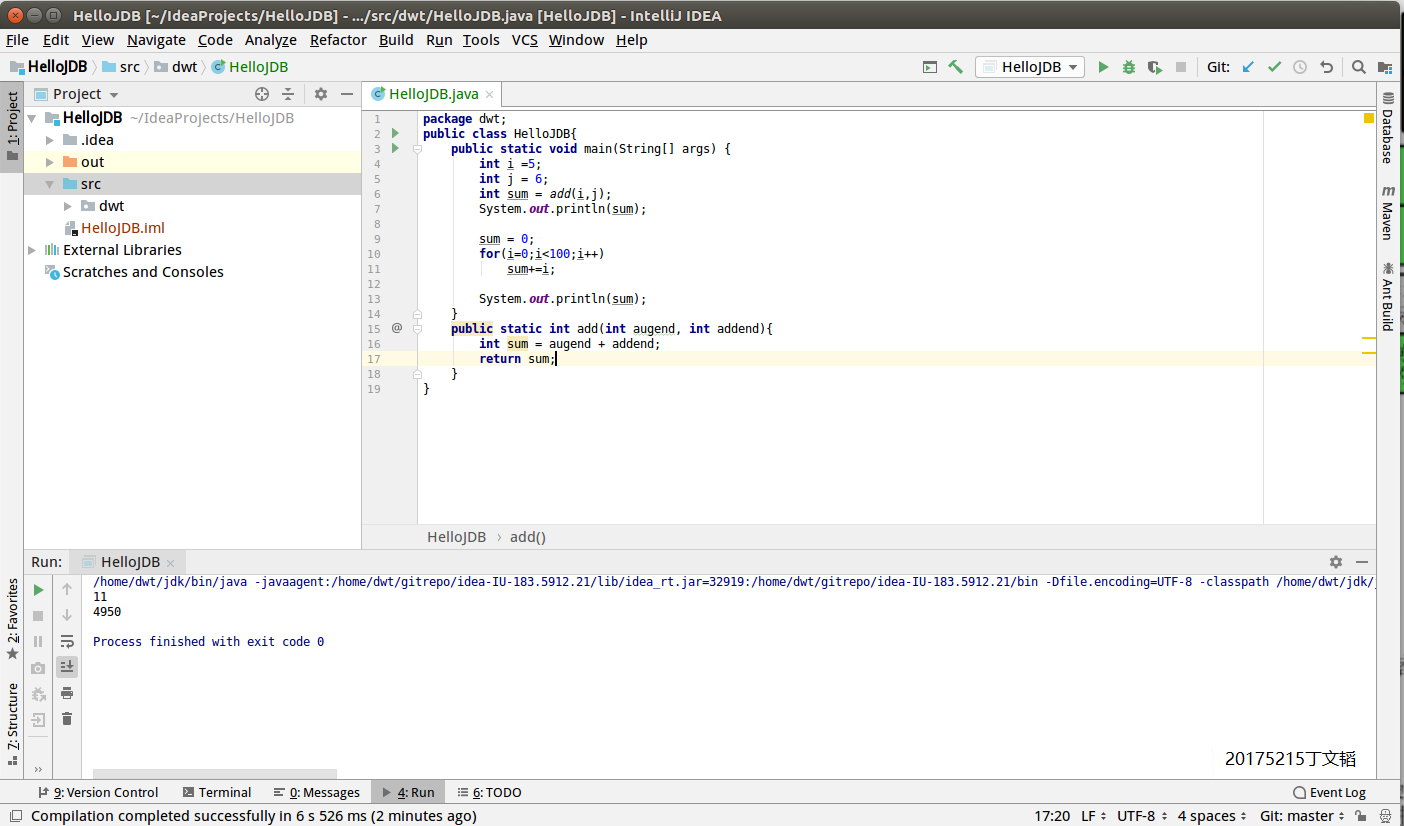Open the Database side panel
The width and height of the screenshot is (1404, 826).
[1388, 127]
